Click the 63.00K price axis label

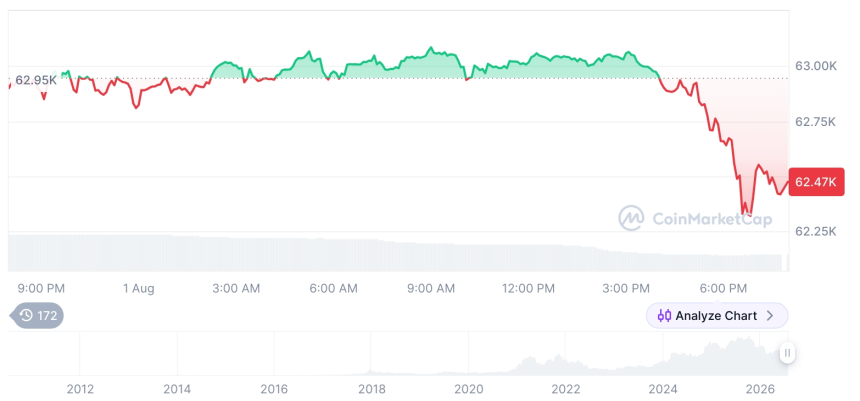(x=816, y=66)
